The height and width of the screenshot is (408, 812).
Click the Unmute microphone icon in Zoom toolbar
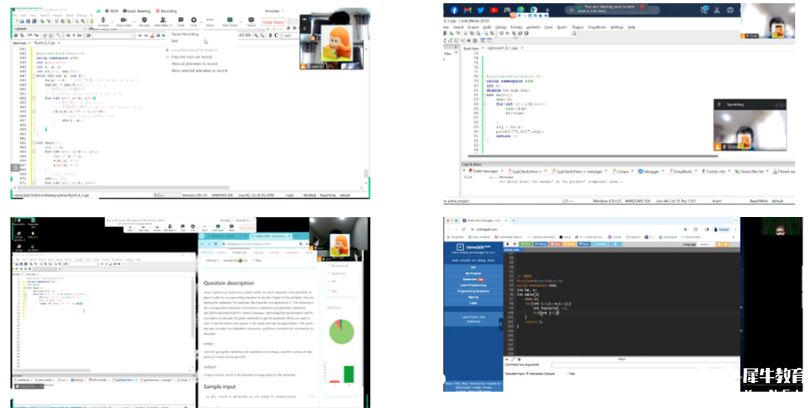click(103, 20)
